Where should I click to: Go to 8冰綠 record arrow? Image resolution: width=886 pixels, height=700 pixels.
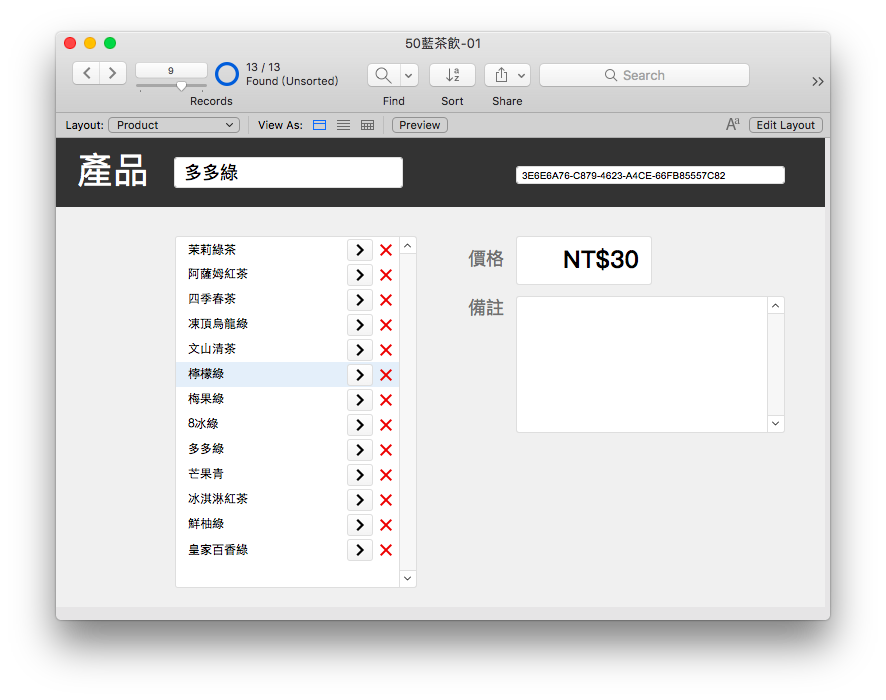(x=360, y=425)
